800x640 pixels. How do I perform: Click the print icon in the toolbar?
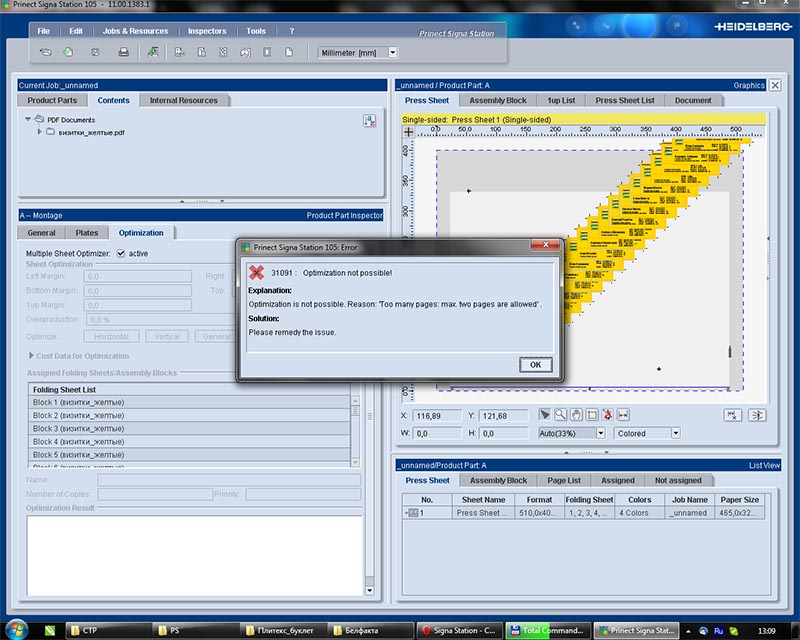[x=124, y=51]
